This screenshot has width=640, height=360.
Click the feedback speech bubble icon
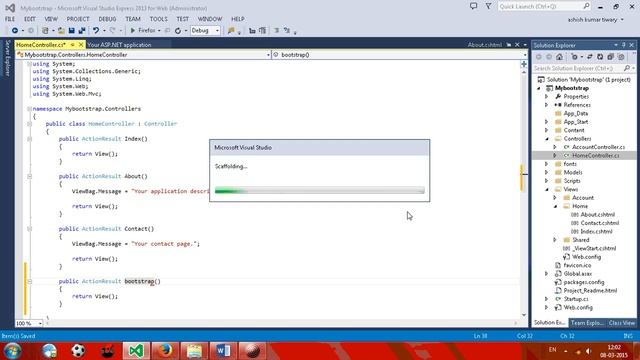pyautogui.click(x=473, y=6)
